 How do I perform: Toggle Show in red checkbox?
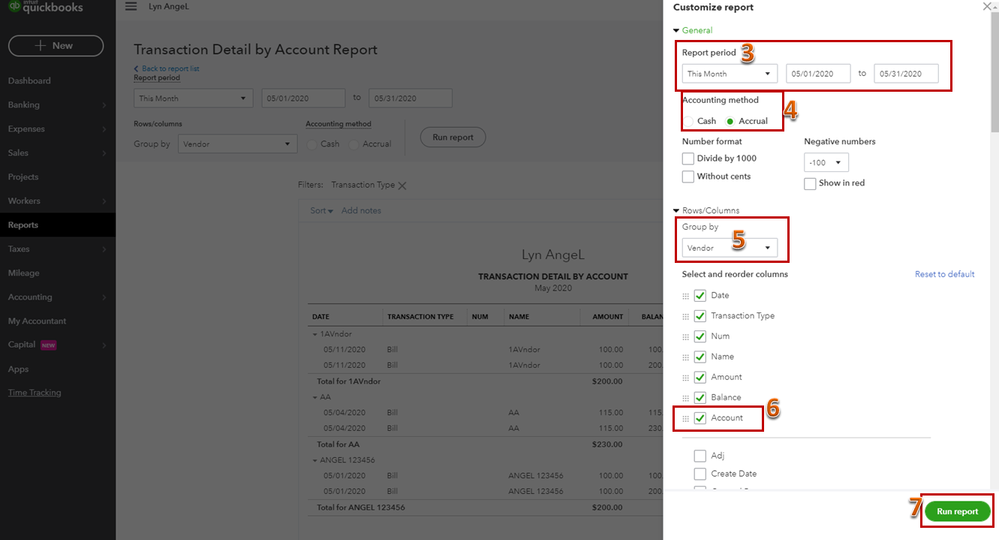pyautogui.click(x=810, y=183)
